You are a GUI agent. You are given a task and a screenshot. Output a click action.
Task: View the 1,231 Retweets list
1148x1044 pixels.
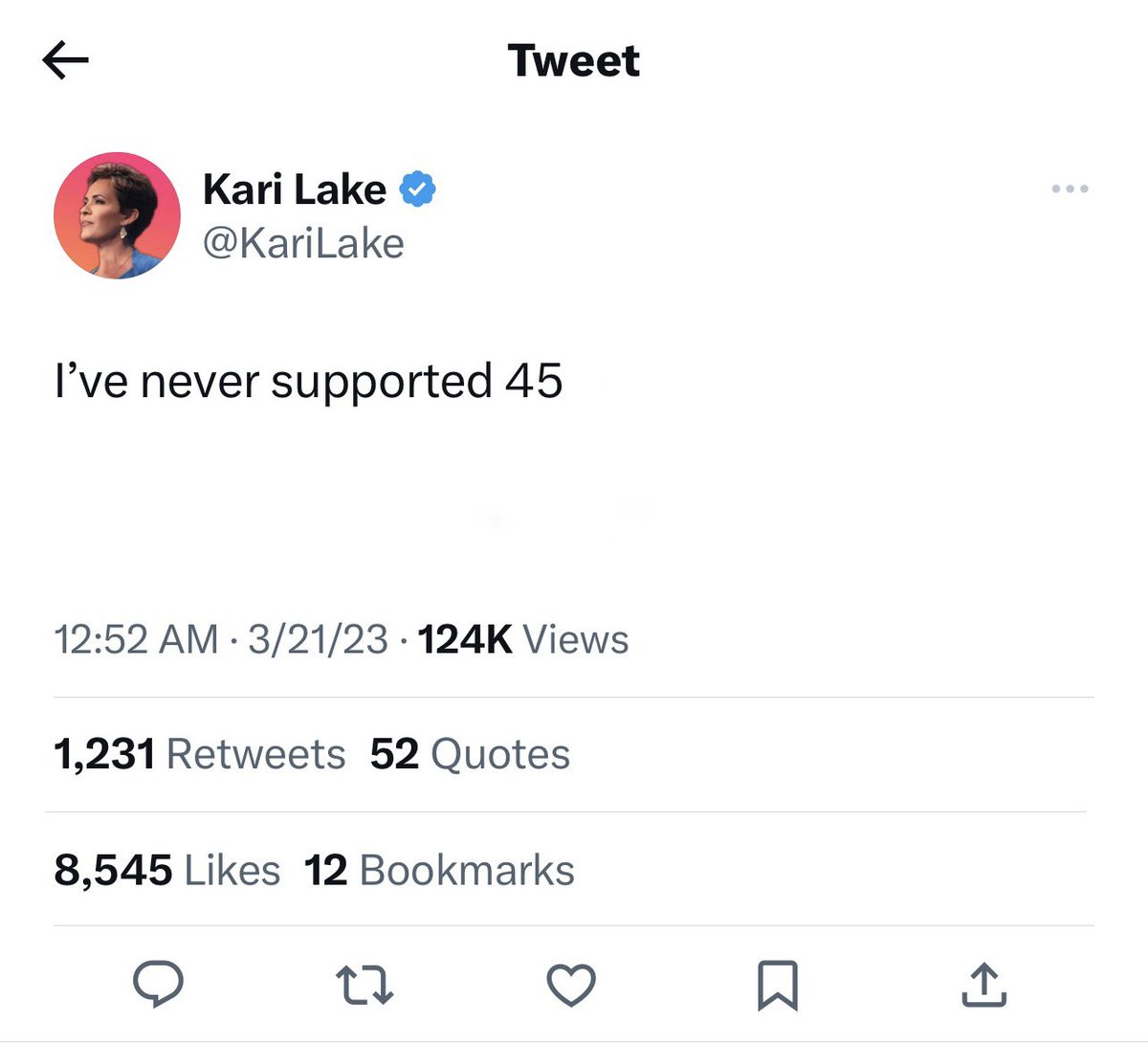click(200, 754)
